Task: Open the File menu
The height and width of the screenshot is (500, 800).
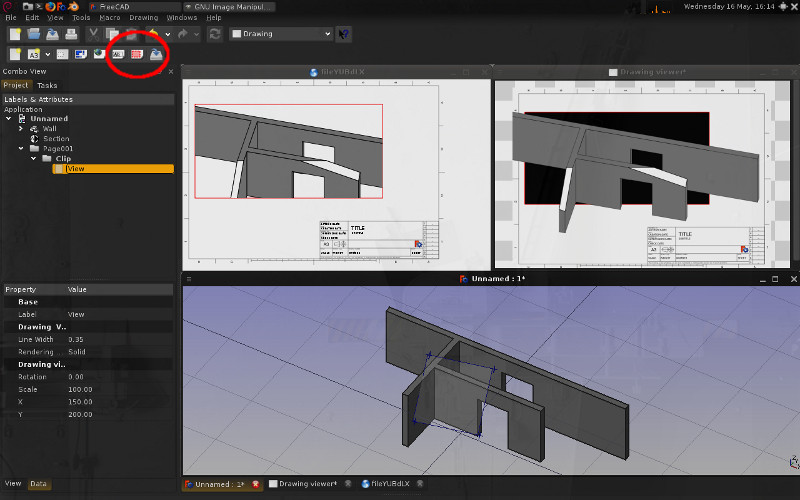Action: 11,17
